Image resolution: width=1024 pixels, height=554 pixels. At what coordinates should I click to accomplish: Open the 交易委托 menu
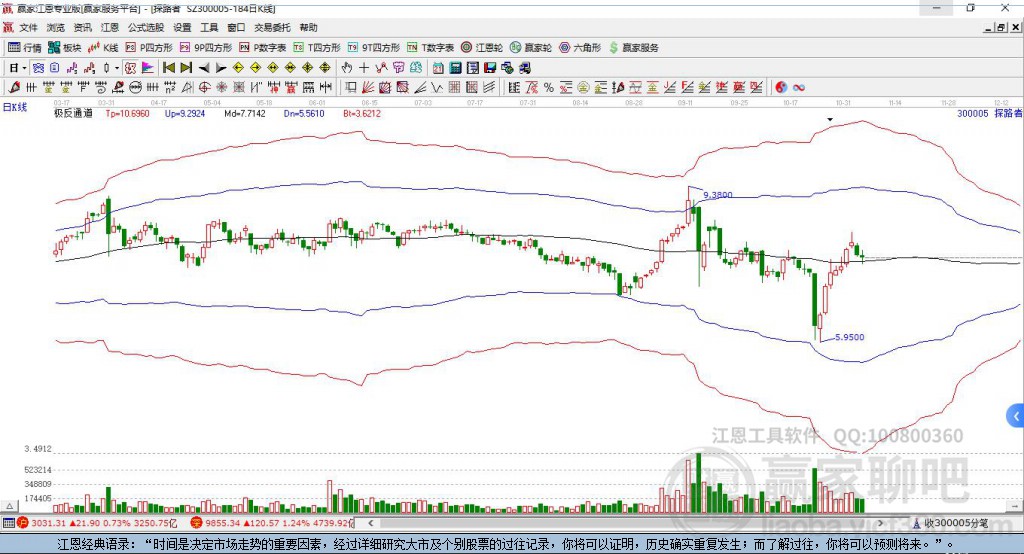(272, 27)
